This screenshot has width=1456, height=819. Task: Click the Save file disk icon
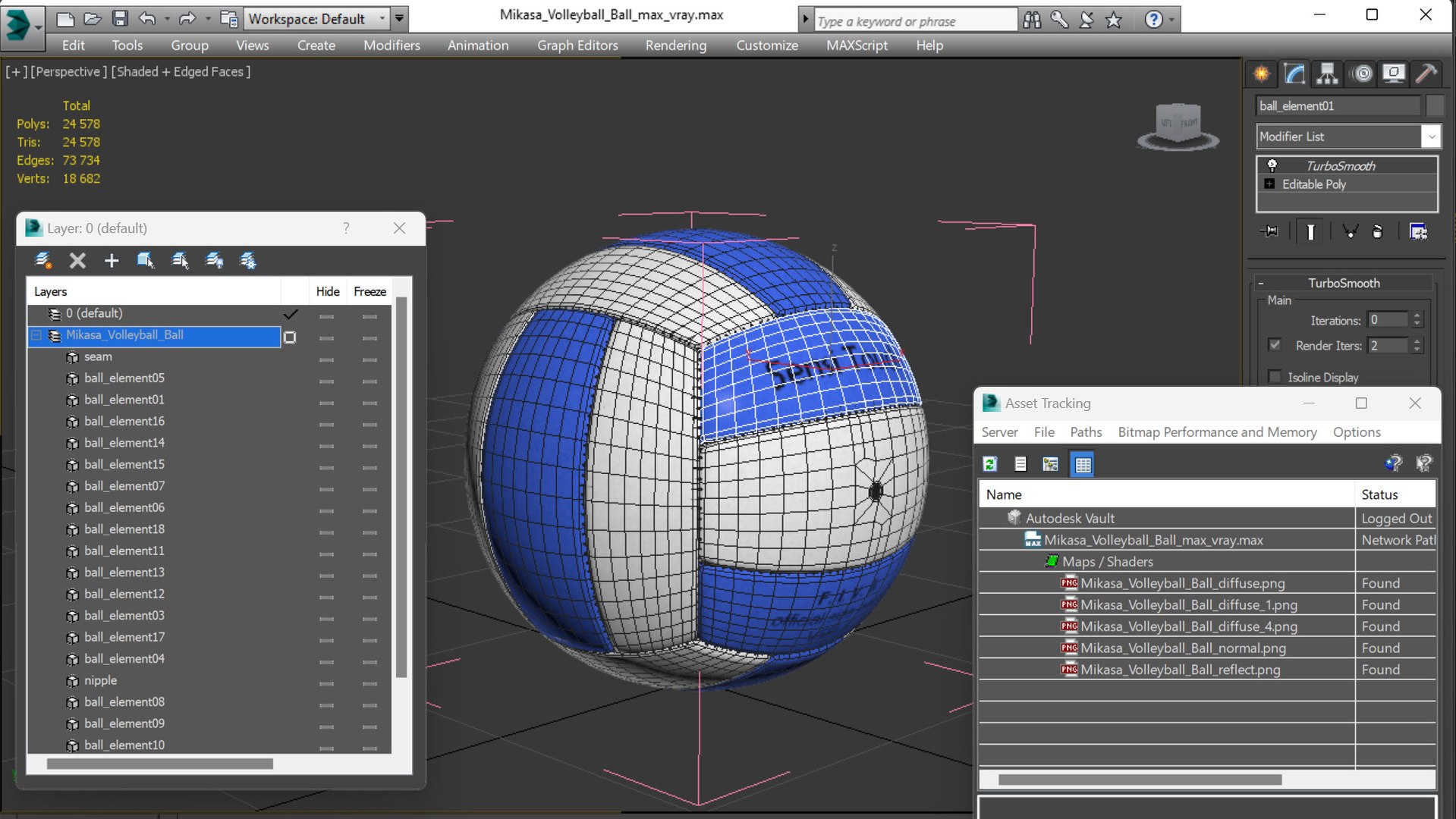point(120,19)
